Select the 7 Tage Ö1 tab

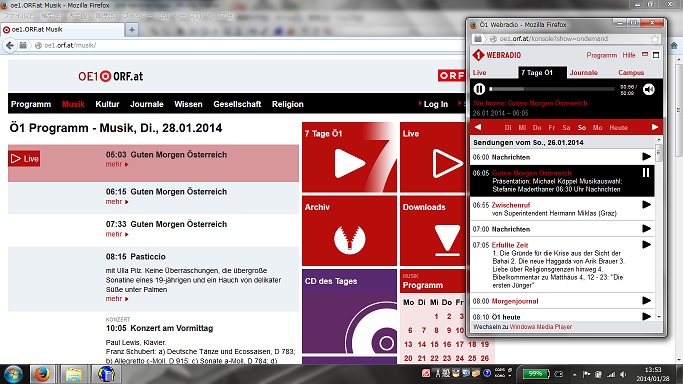pyautogui.click(x=542, y=73)
